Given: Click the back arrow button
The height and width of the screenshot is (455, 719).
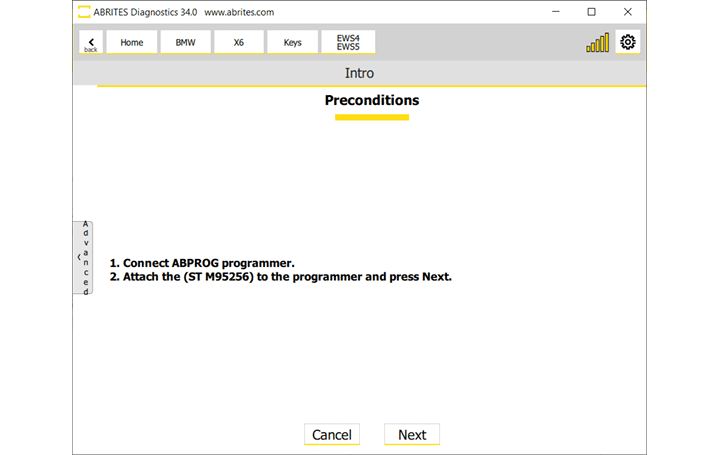Looking at the screenshot, I should [x=90, y=42].
